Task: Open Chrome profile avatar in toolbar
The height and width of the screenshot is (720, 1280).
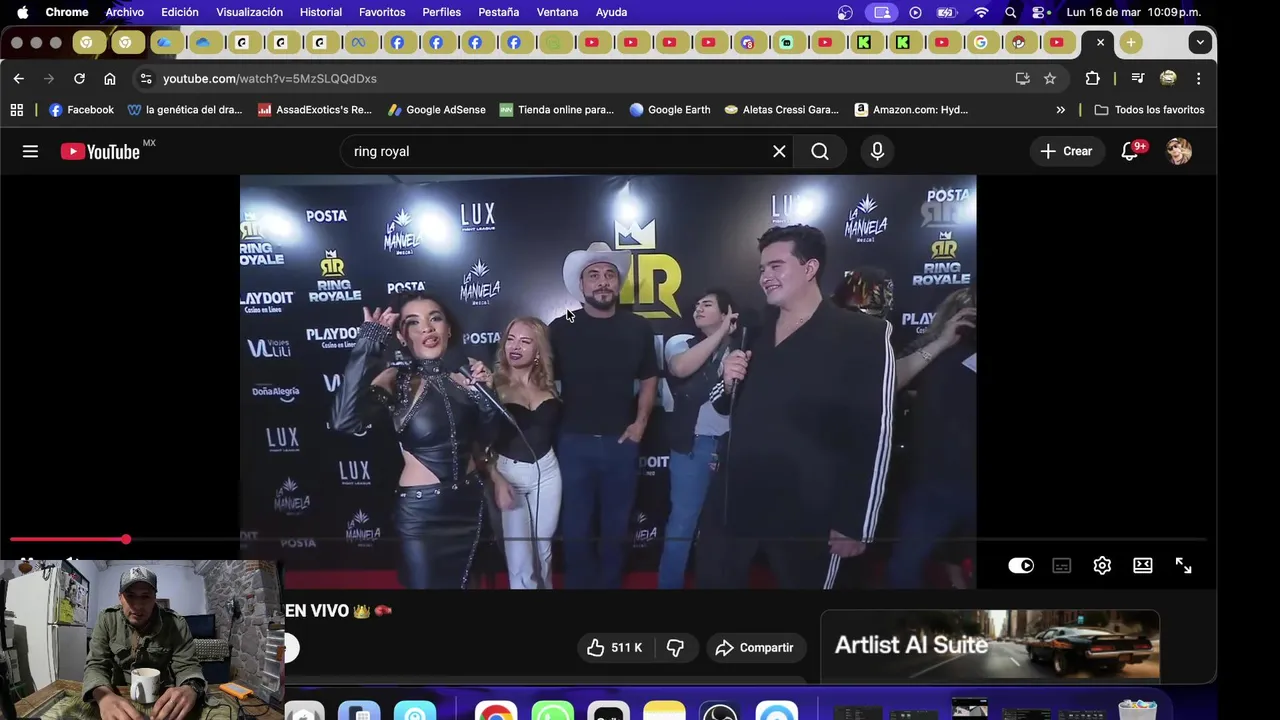Action: pos(1168,78)
